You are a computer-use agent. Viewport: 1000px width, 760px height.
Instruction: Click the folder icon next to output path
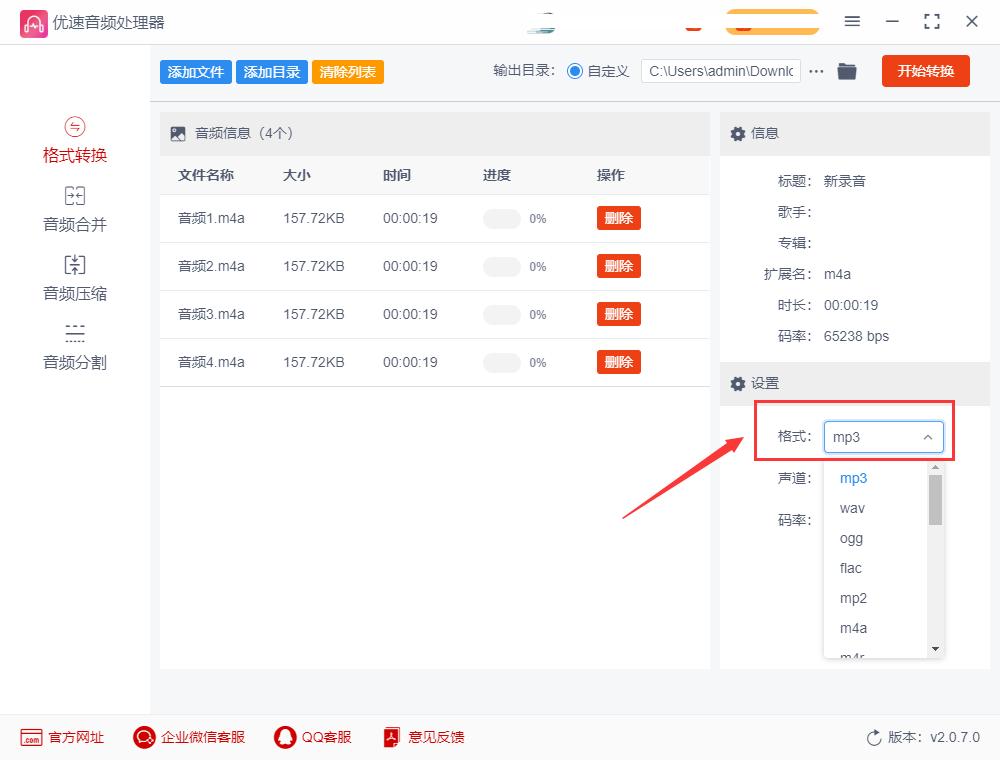pos(847,71)
